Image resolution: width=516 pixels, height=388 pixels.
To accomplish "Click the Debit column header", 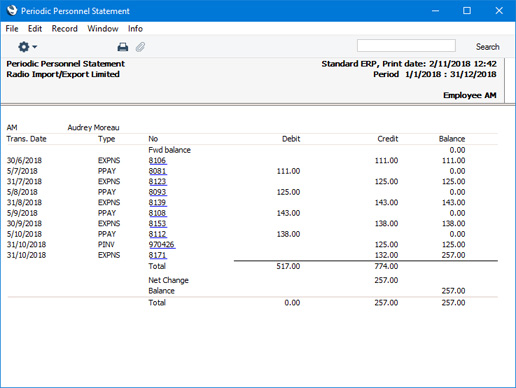I will tap(291, 139).
